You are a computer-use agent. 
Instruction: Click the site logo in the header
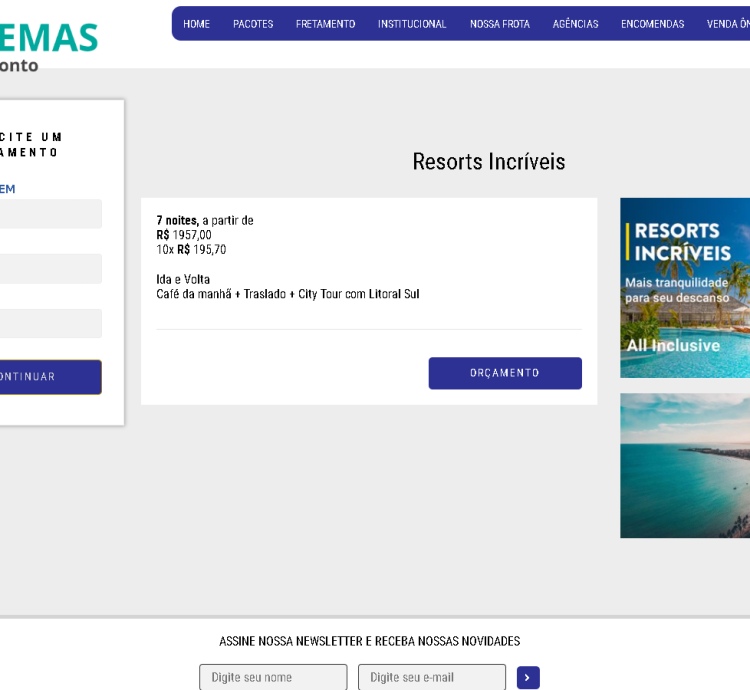tap(48, 47)
